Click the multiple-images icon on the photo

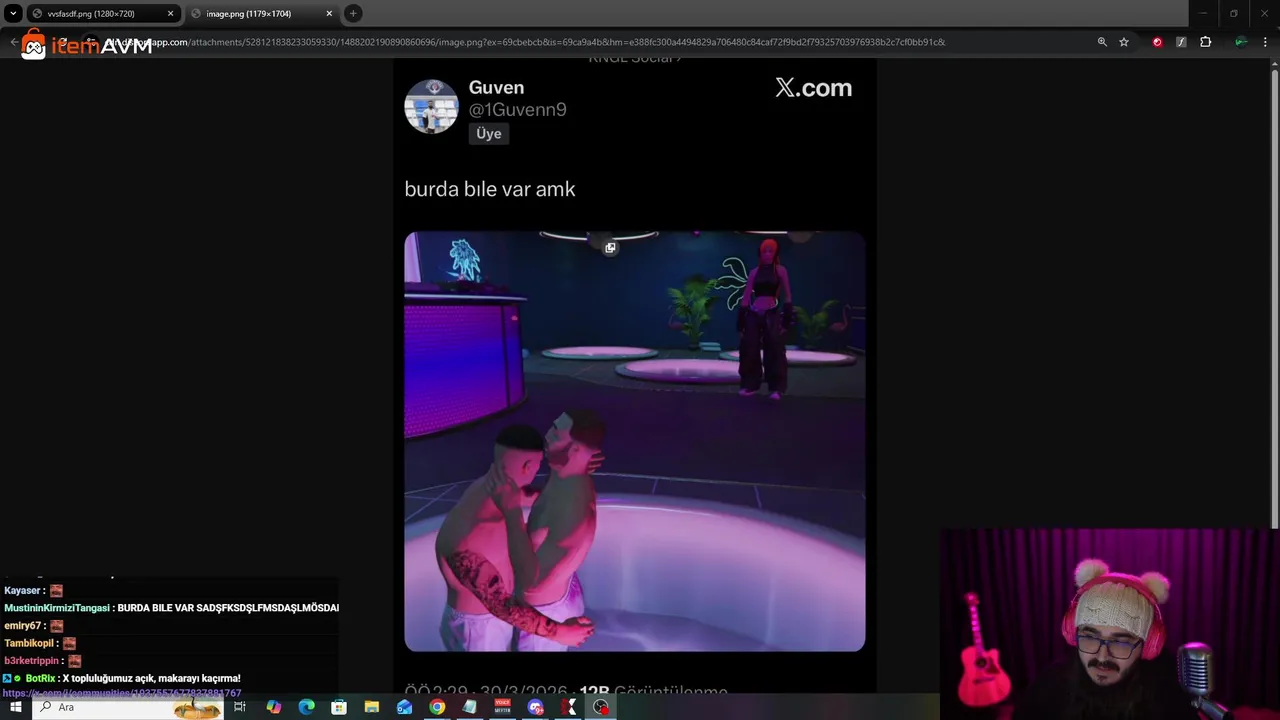pos(610,248)
